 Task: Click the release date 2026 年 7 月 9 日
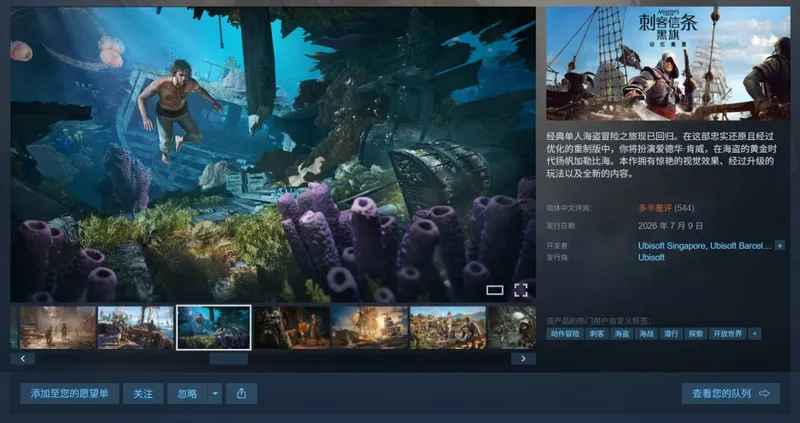pos(670,226)
